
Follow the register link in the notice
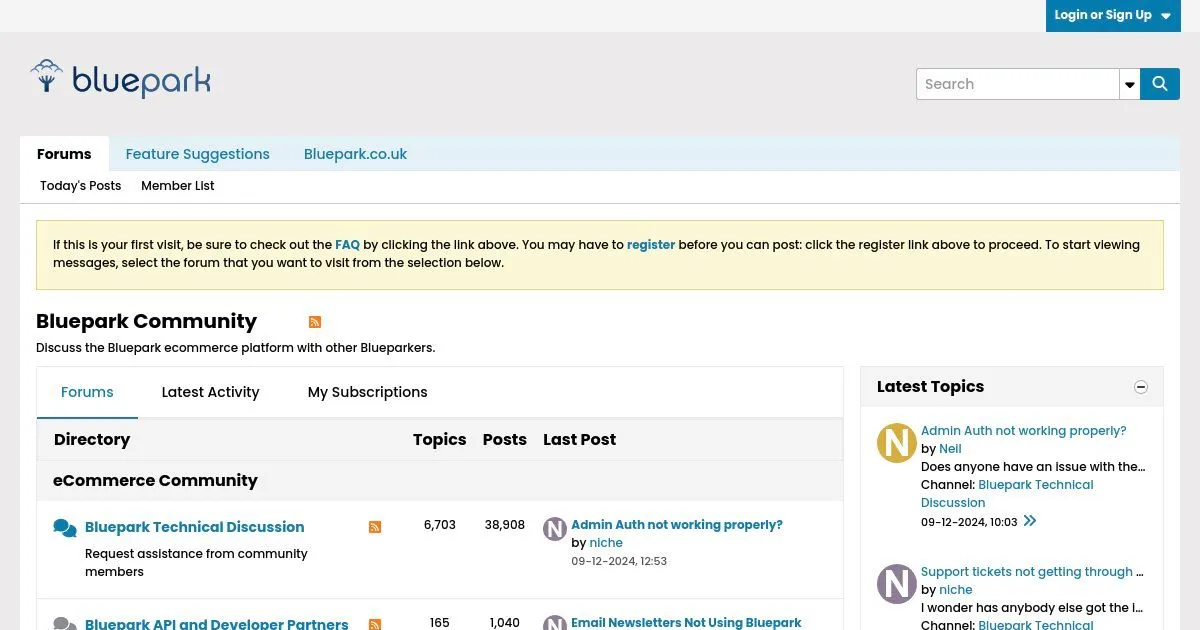(651, 245)
